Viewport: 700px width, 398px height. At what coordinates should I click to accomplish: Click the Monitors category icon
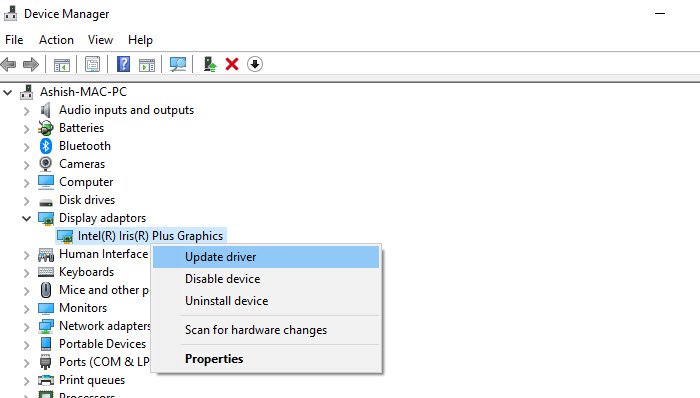[x=46, y=308]
